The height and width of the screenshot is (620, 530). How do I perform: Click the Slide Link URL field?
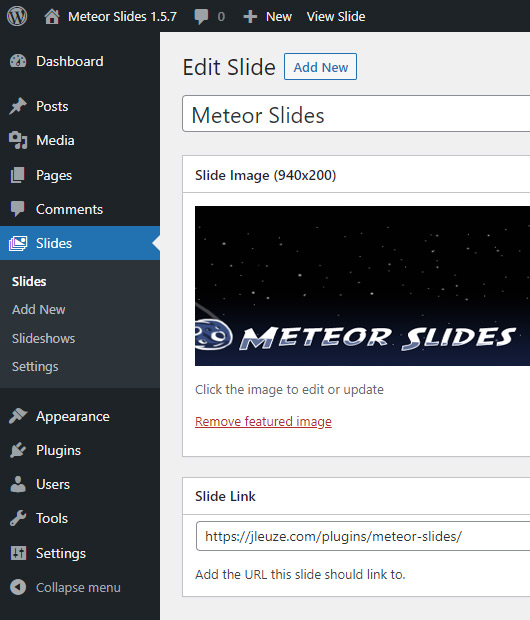coord(363,536)
